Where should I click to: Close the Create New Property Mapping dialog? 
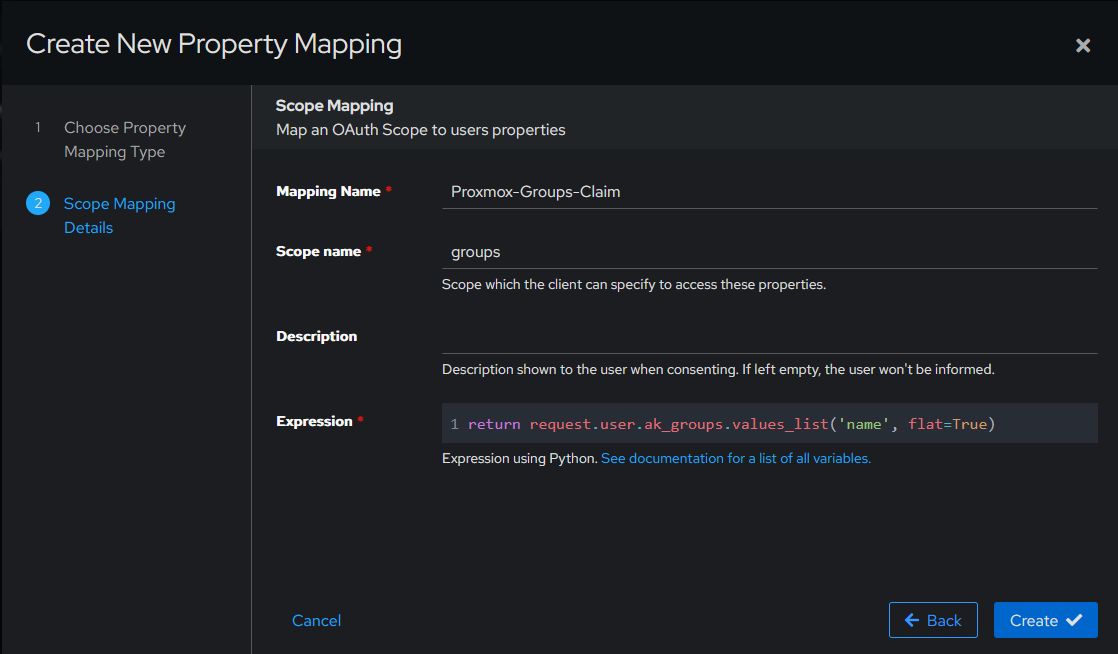(x=1082, y=46)
